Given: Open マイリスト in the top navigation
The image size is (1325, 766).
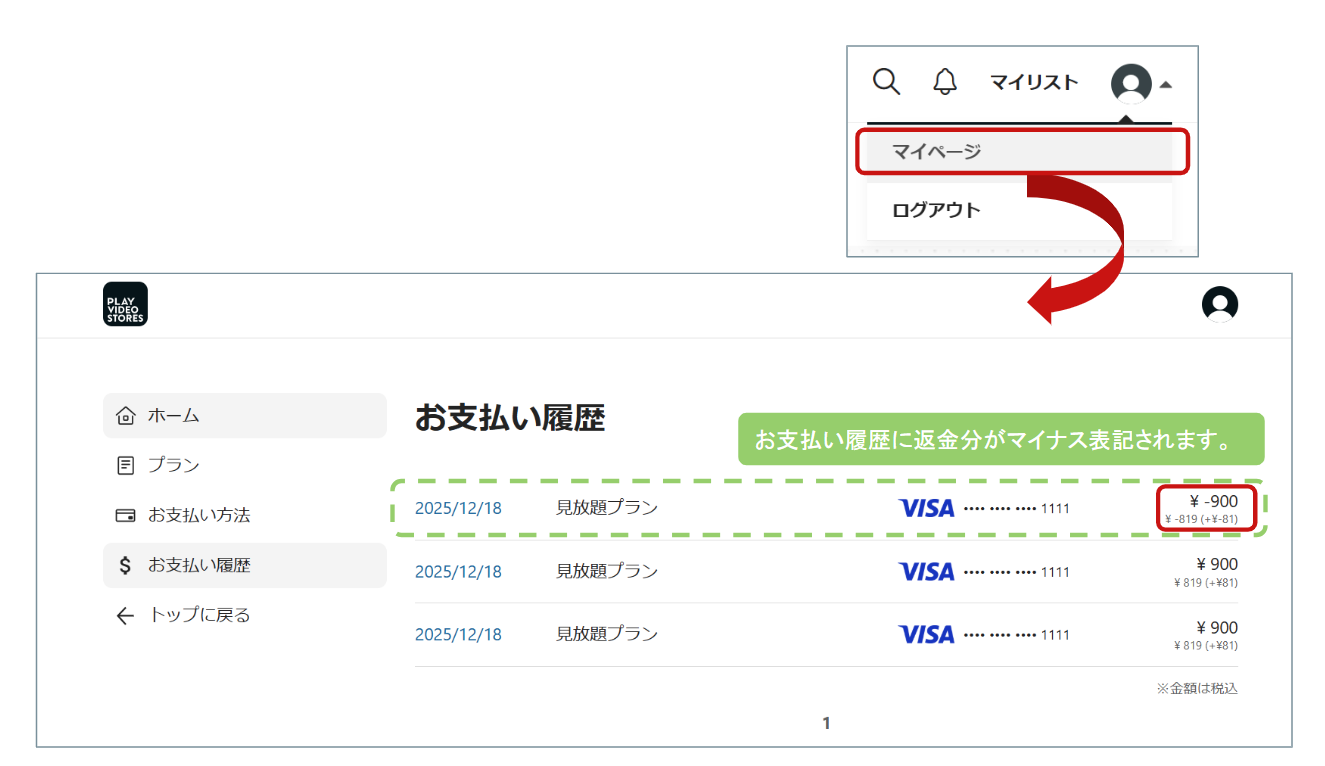Looking at the screenshot, I should coord(1034,83).
